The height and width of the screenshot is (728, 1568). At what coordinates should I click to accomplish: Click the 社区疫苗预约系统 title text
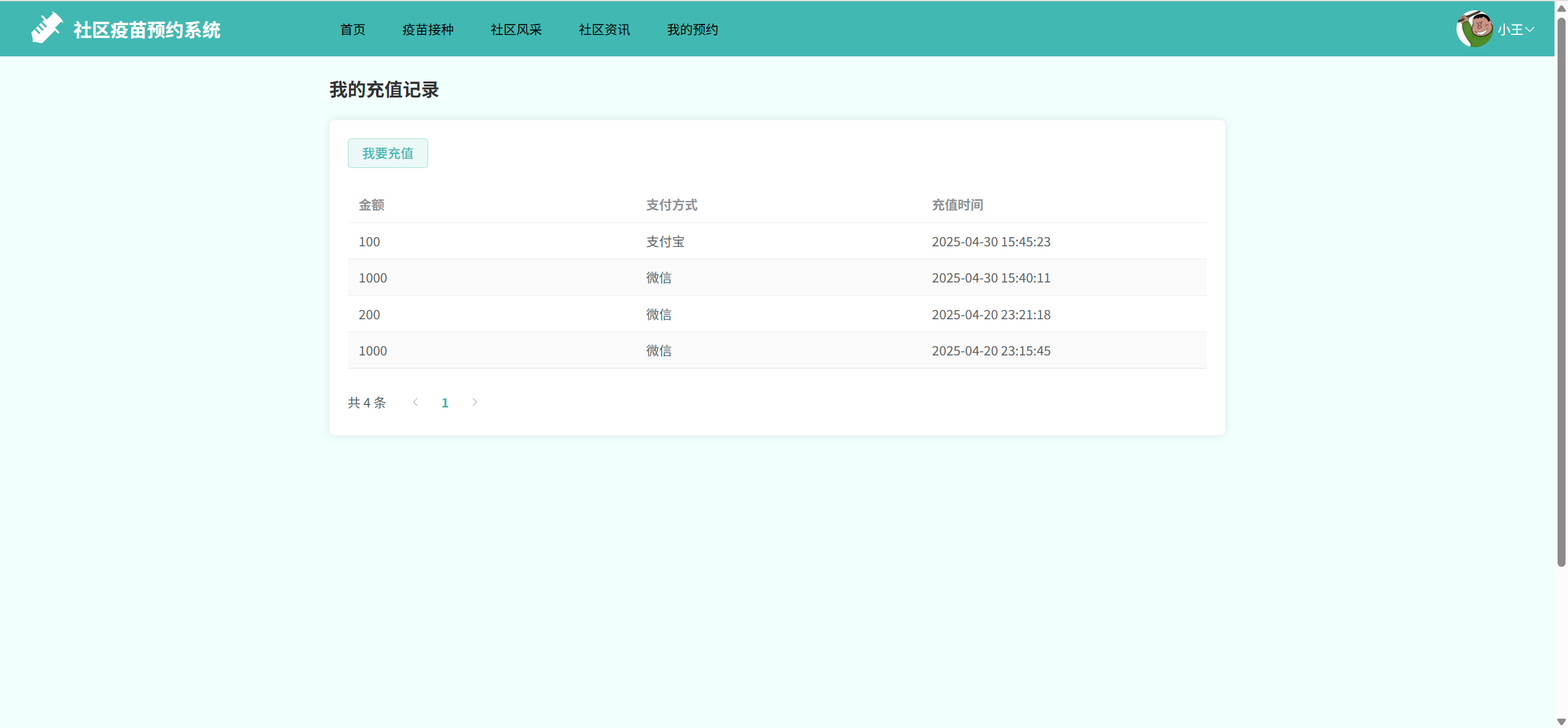pyautogui.click(x=147, y=29)
